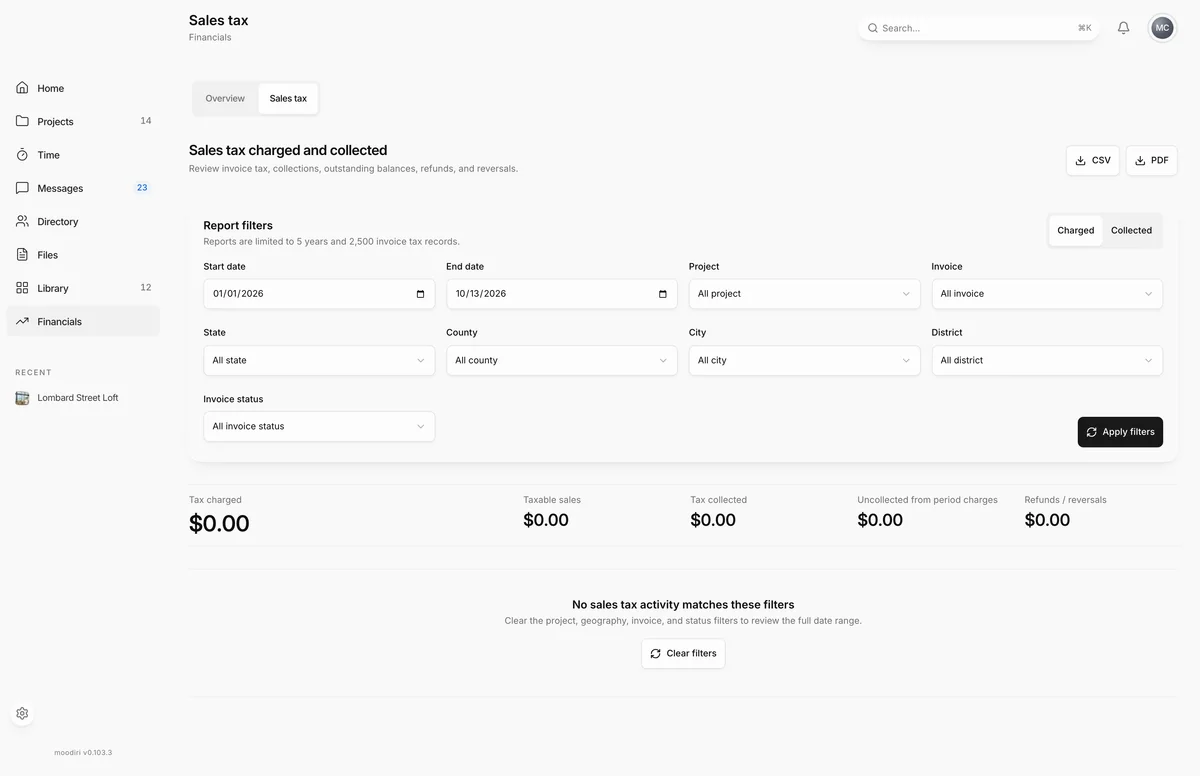
Task: Export report as PDF
Action: (1152, 160)
